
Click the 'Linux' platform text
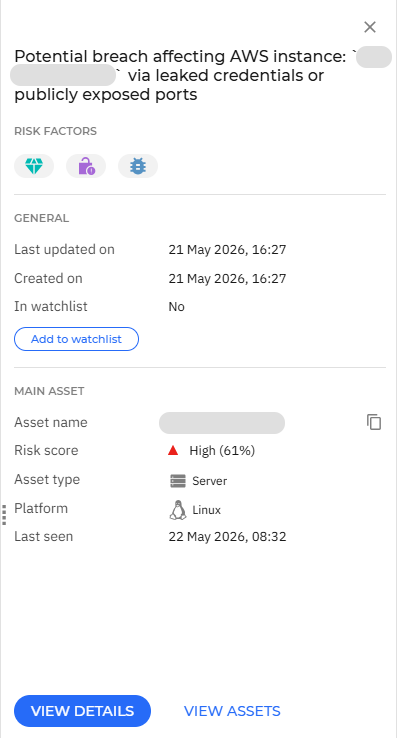tap(207, 510)
